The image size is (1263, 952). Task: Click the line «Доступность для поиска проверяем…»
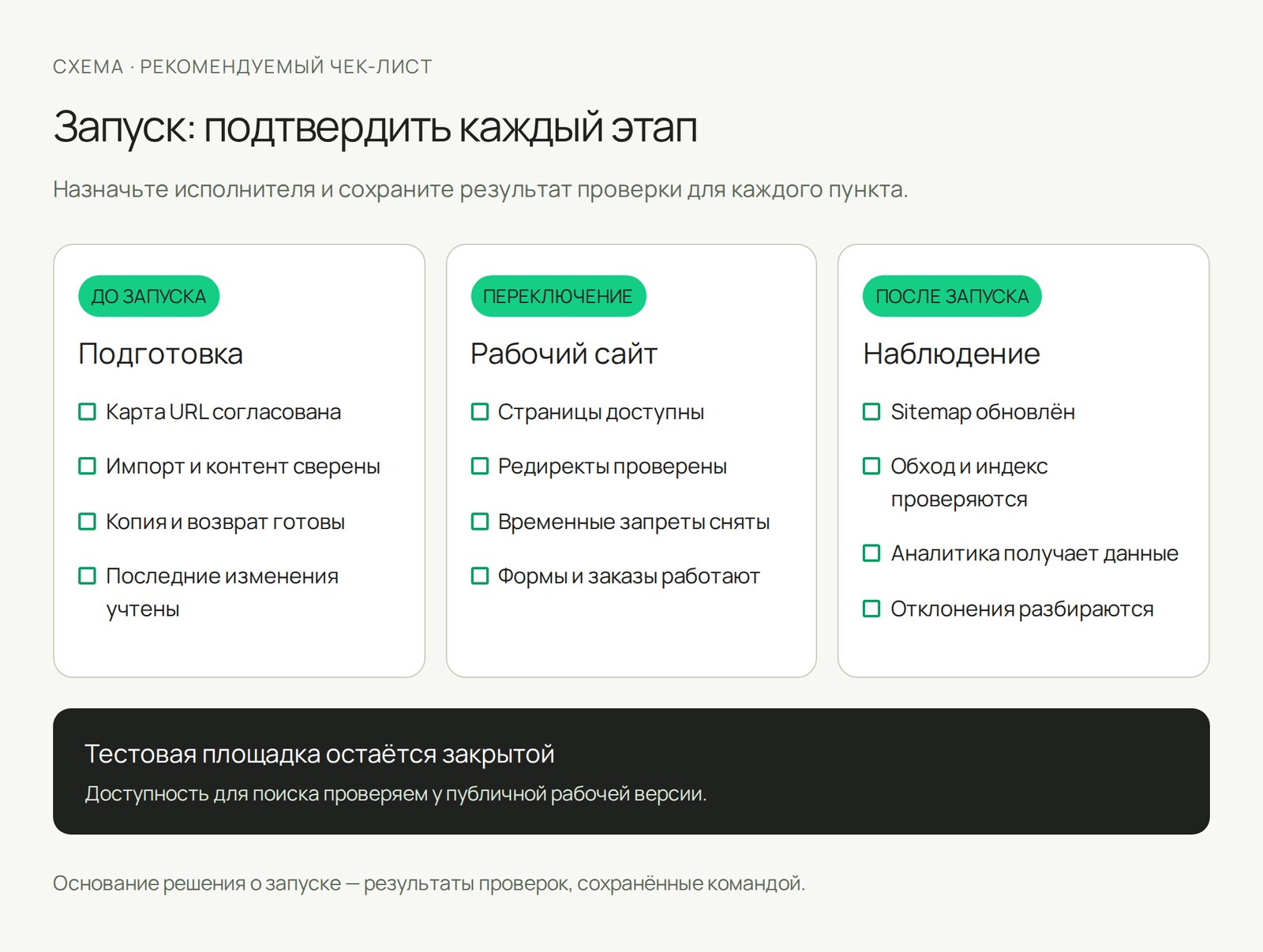tap(395, 794)
